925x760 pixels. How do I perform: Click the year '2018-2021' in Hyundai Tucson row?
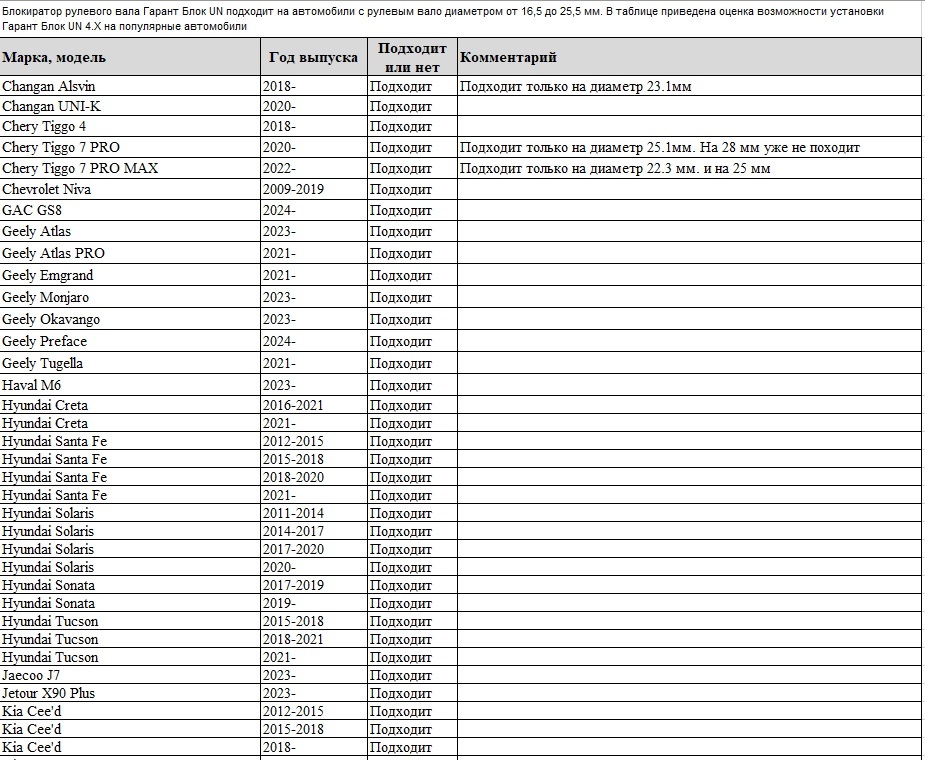coord(314,639)
